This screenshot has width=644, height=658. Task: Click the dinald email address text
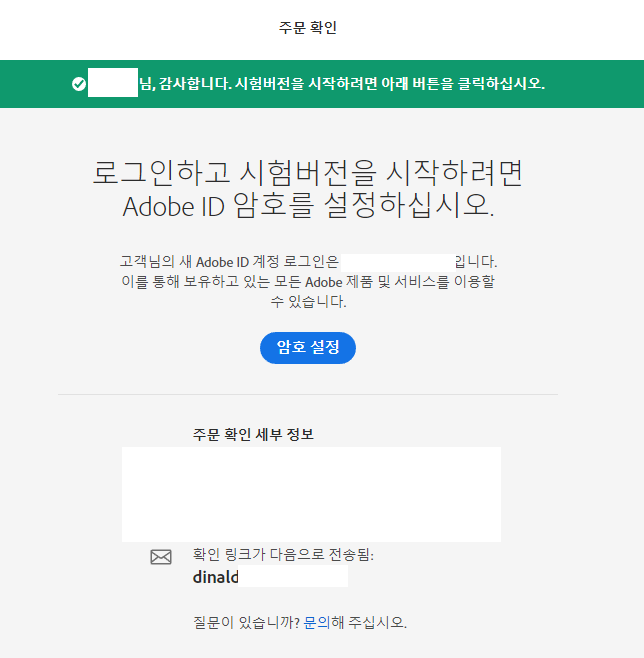click(x=216, y=577)
